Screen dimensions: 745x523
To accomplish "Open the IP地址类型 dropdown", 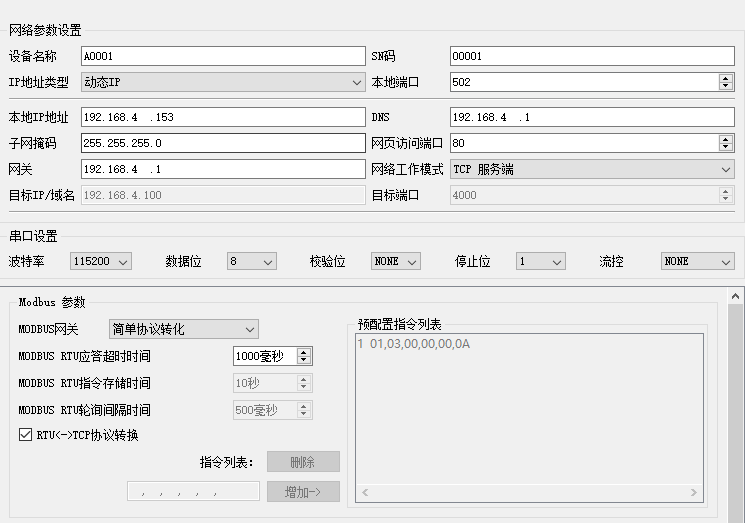I will (222, 82).
